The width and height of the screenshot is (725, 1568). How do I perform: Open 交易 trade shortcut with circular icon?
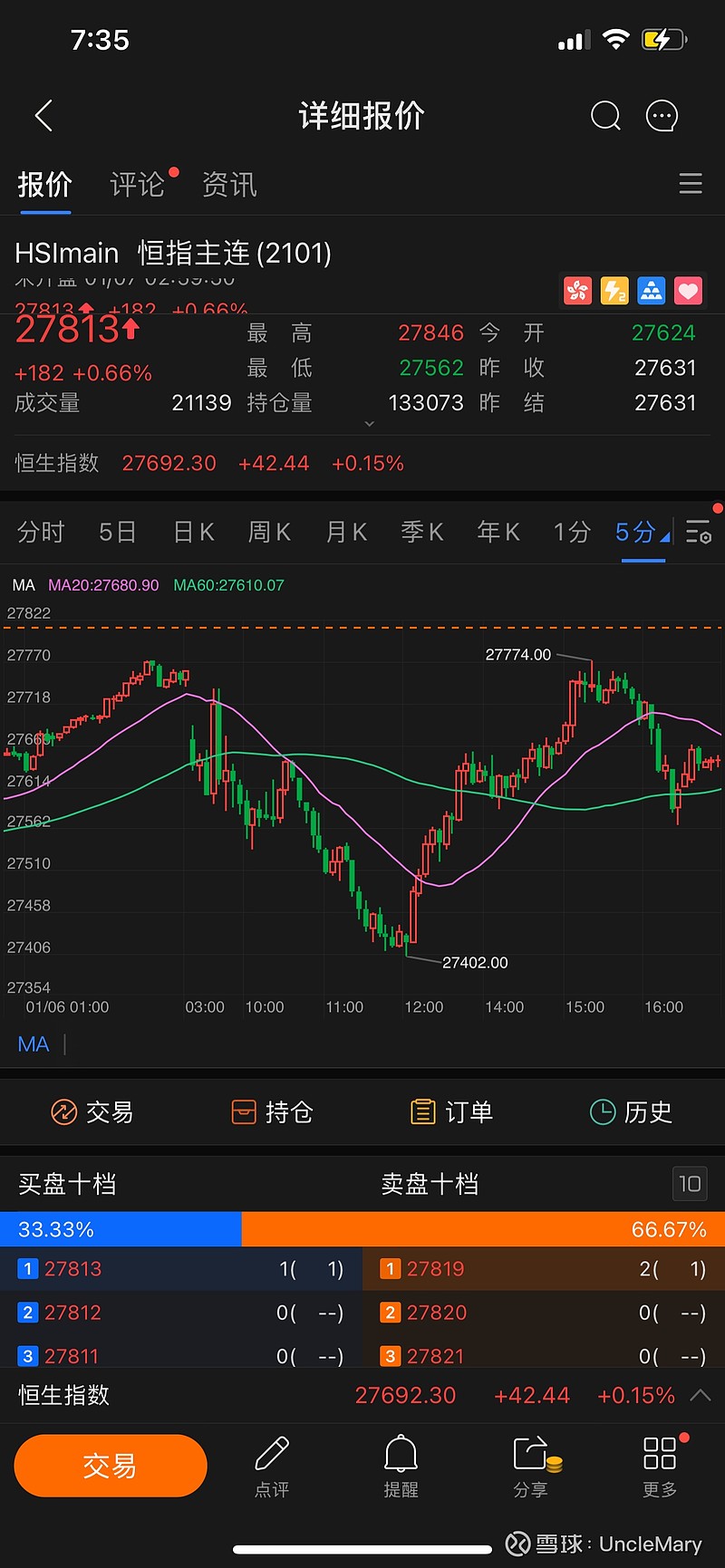[x=92, y=1111]
